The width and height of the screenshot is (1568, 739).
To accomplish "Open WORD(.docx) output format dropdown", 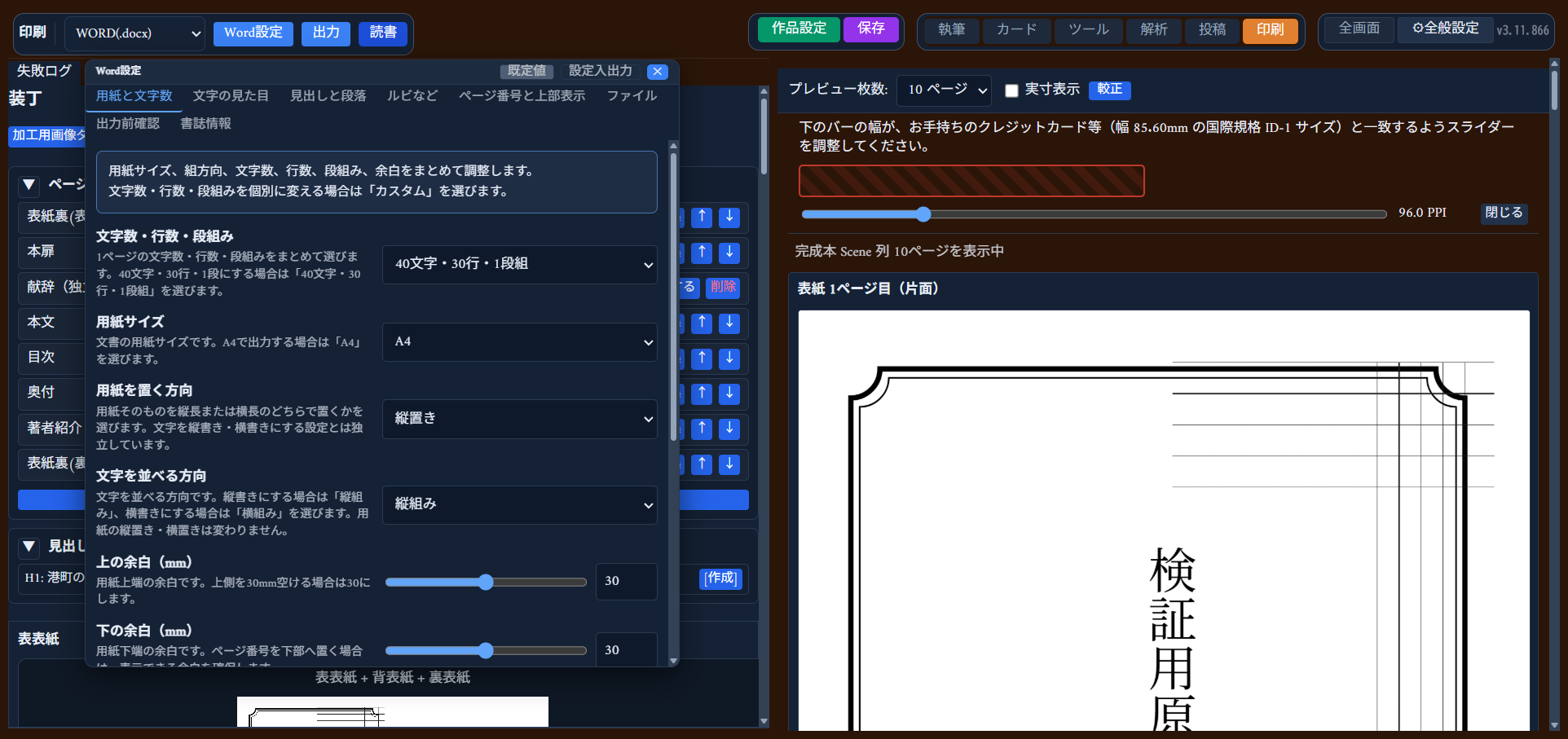I will click(134, 33).
